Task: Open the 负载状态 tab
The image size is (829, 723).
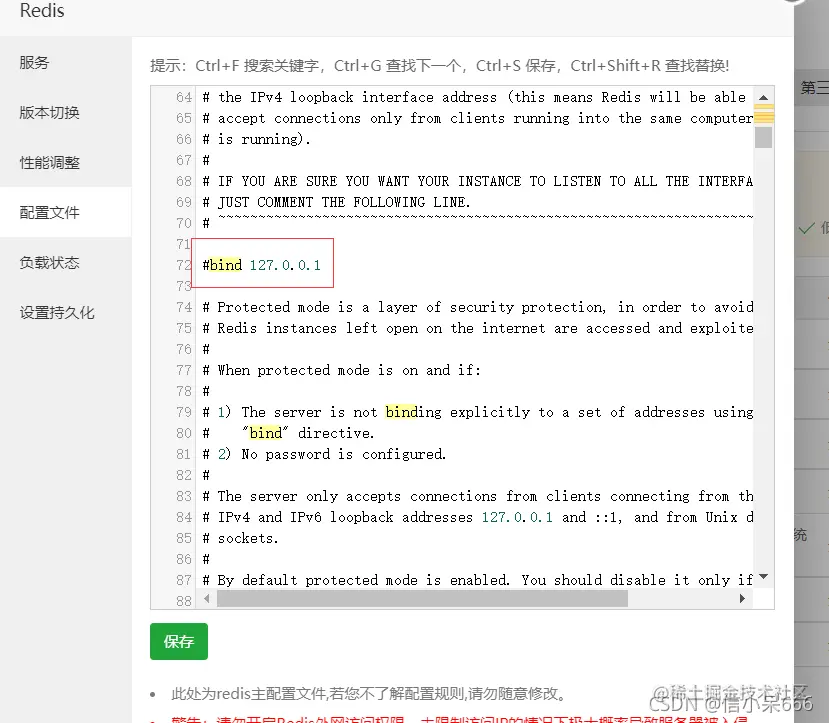Action: point(49,263)
